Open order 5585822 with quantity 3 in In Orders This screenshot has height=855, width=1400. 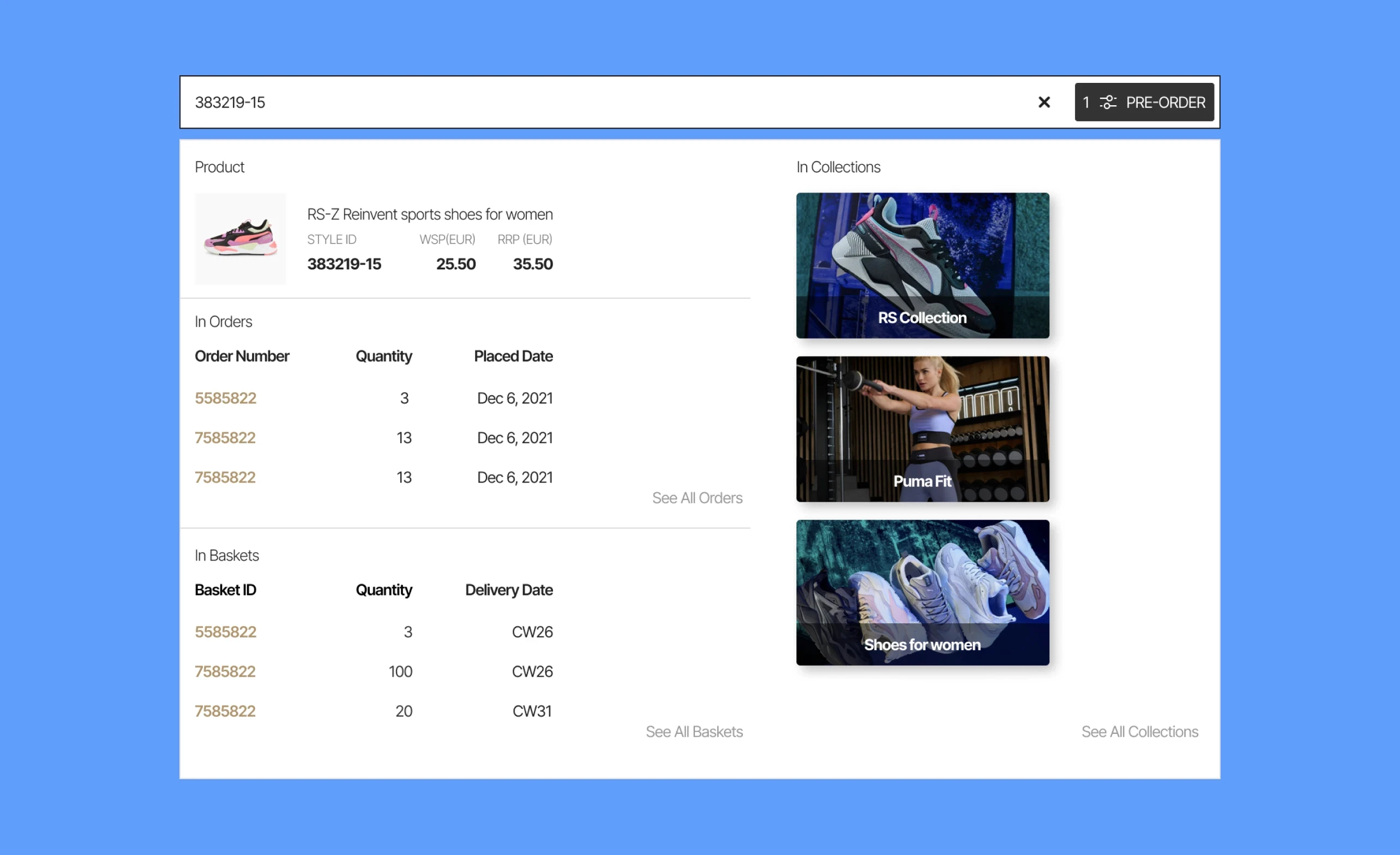pyautogui.click(x=226, y=398)
